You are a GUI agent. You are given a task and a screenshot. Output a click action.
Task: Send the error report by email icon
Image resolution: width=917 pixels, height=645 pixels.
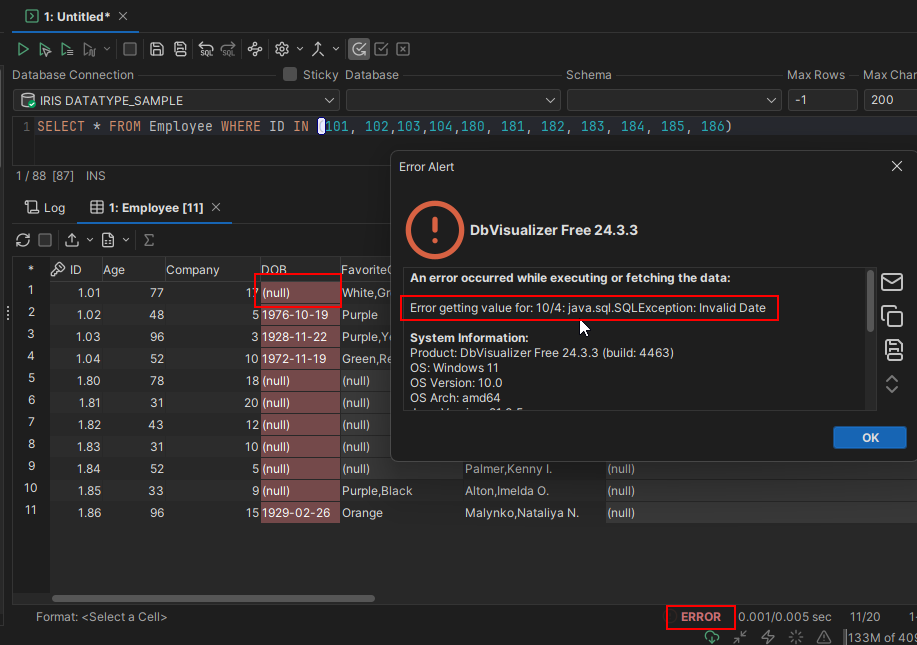(x=892, y=283)
